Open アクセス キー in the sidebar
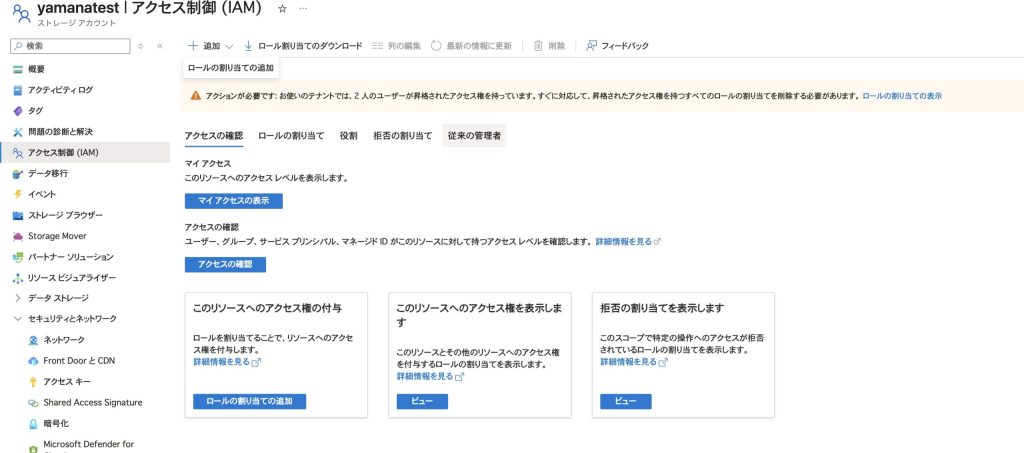Image resolution: width=1024 pixels, height=453 pixels. point(67,382)
